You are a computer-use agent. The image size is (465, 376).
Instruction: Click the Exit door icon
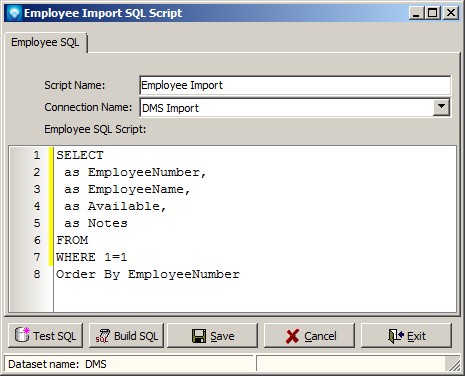pyautogui.click(x=396, y=336)
